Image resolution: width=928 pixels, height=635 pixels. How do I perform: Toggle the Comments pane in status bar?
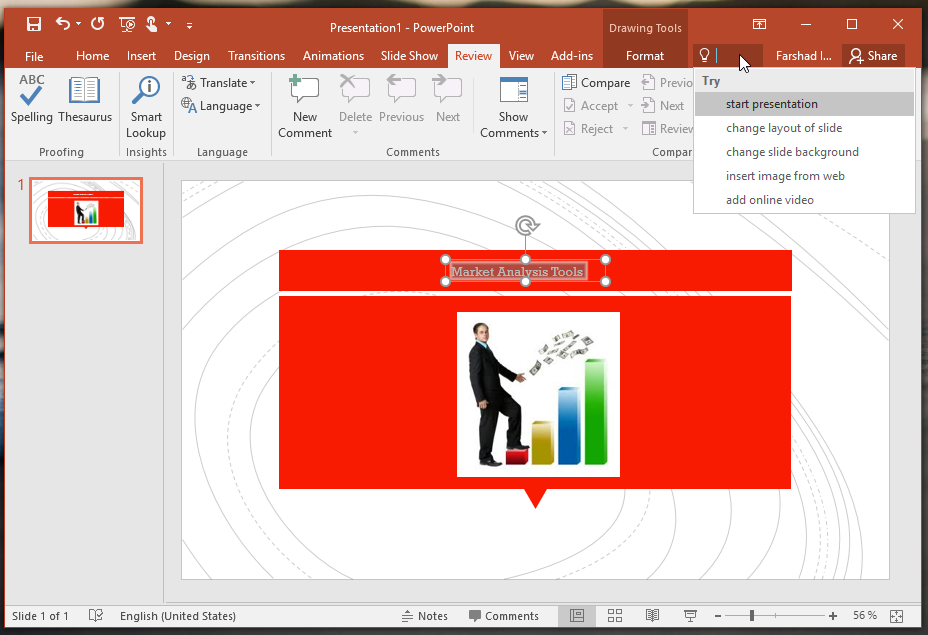coord(504,616)
